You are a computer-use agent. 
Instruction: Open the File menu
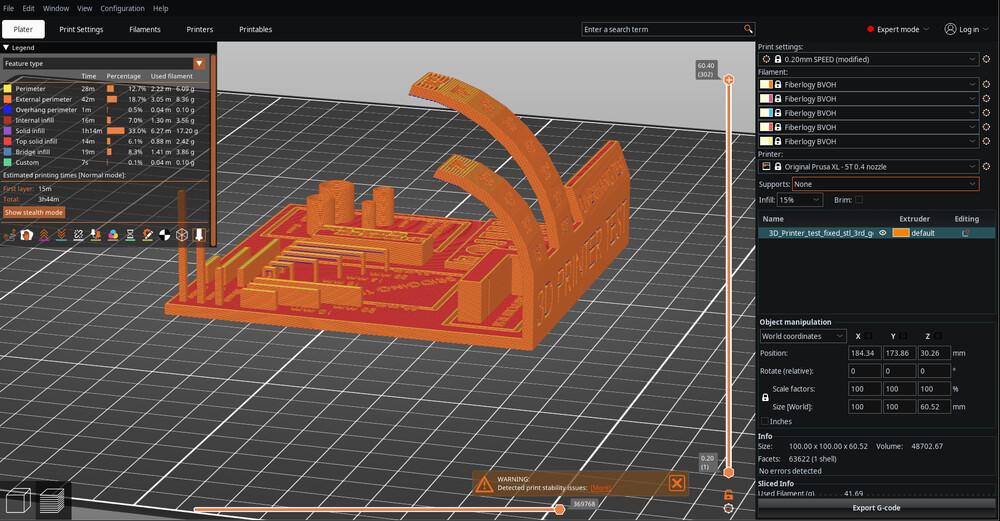pos(8,8)
